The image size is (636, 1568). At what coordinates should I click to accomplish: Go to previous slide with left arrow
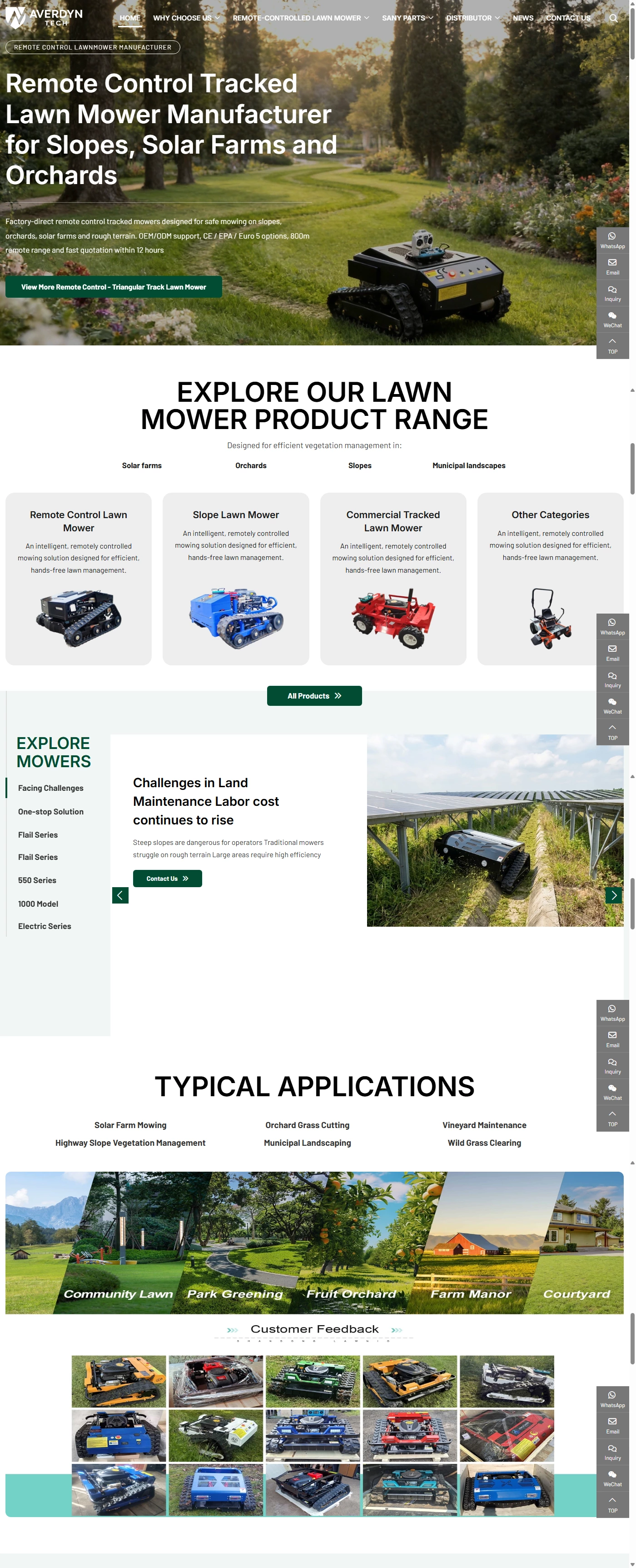point(120,895)
